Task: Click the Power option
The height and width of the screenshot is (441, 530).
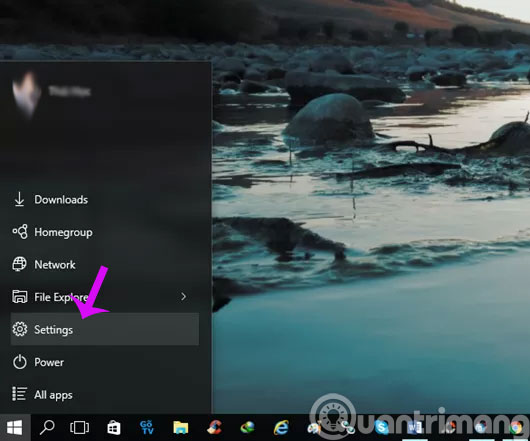Action: (x=104, y=362)
